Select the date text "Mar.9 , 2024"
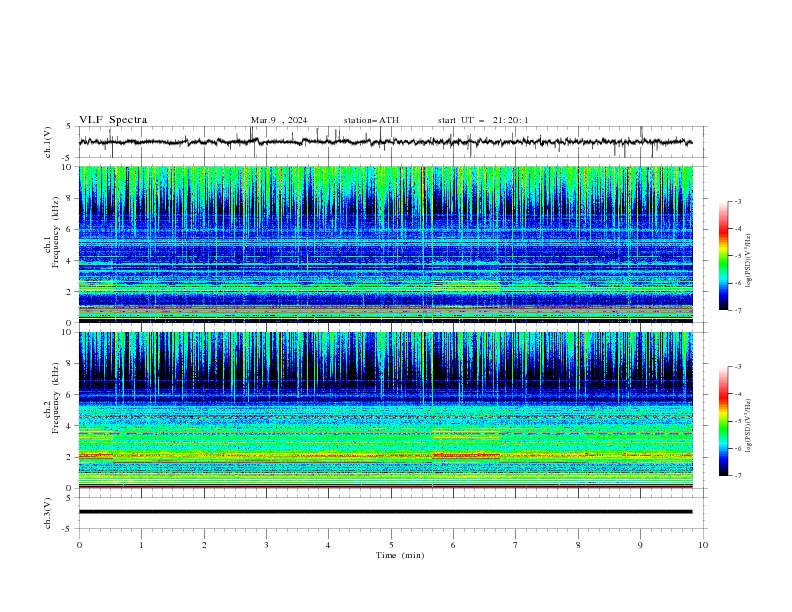The height and width of the screenshot is (612, 792). [x=279, y=120]
